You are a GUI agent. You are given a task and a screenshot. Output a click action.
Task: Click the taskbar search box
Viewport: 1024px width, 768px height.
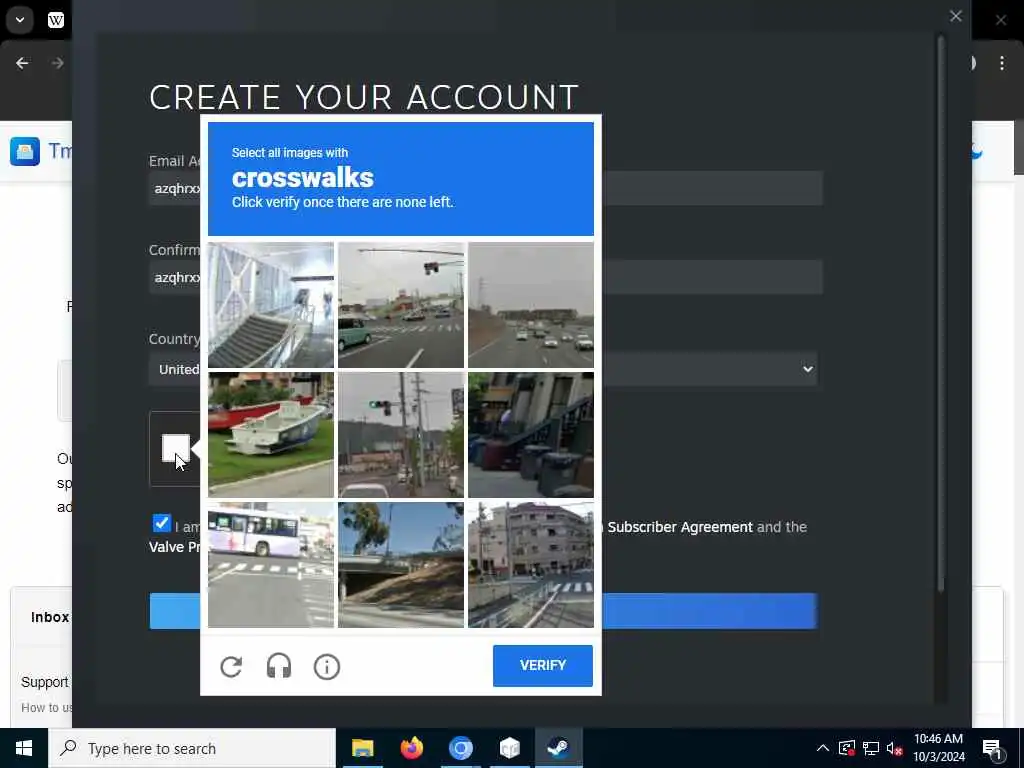(x=192, y=748)
